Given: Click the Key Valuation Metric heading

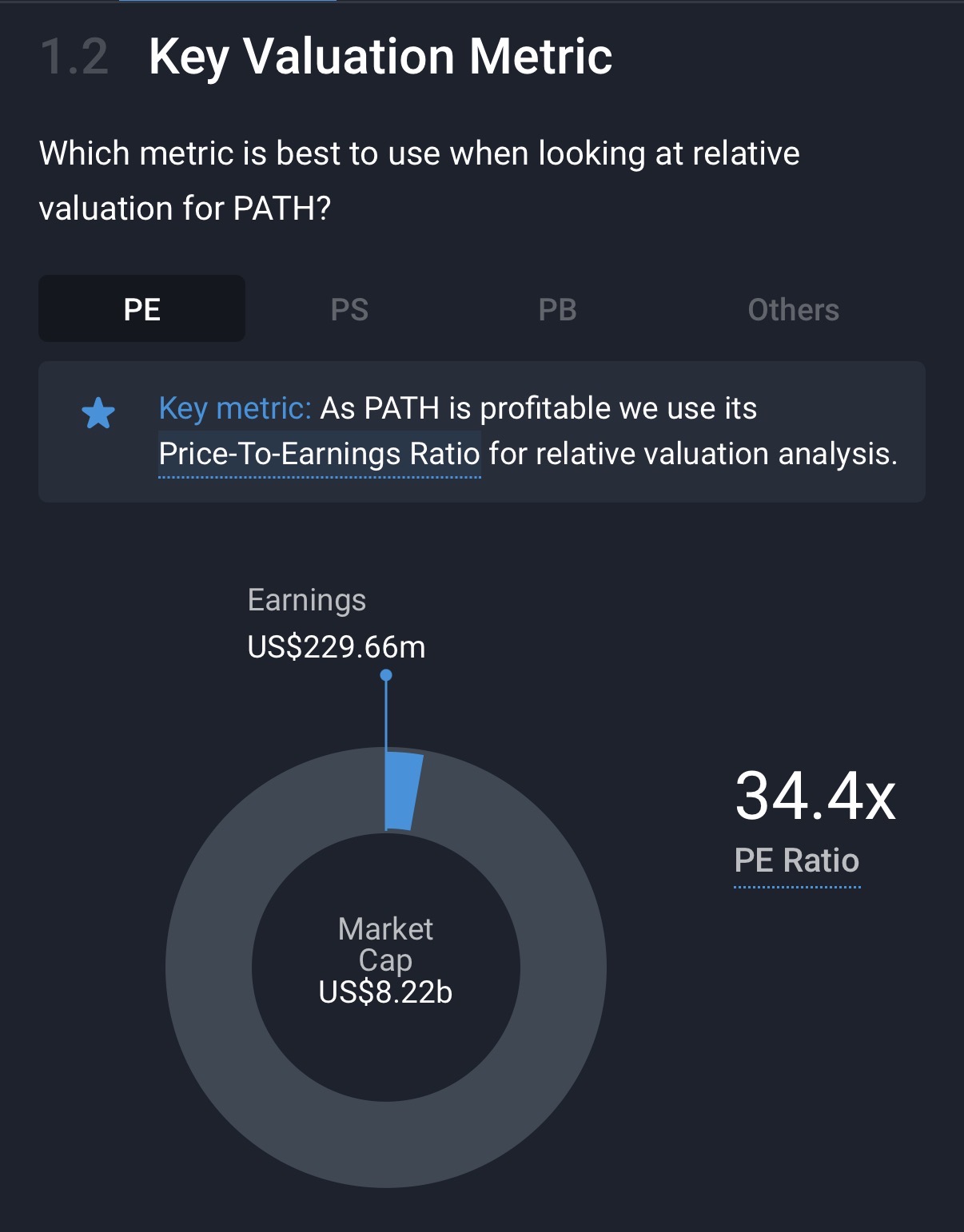Looking at the screenshot, I should pos(380,57).
